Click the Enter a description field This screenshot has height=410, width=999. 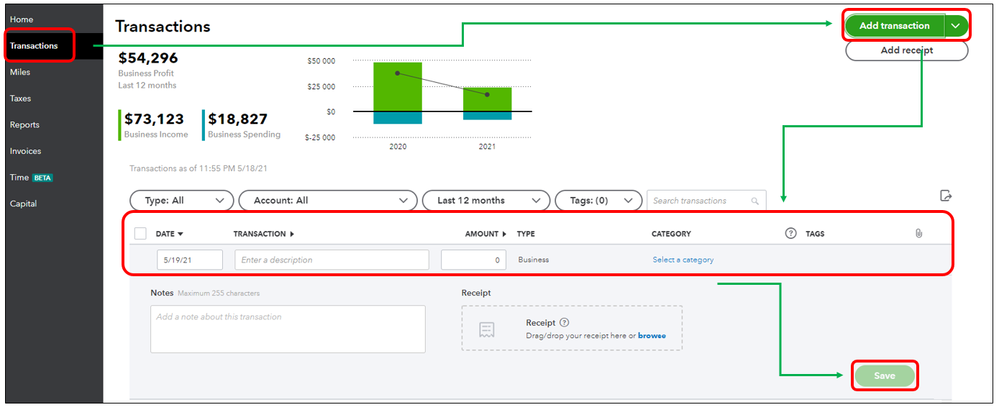[332, 260]
